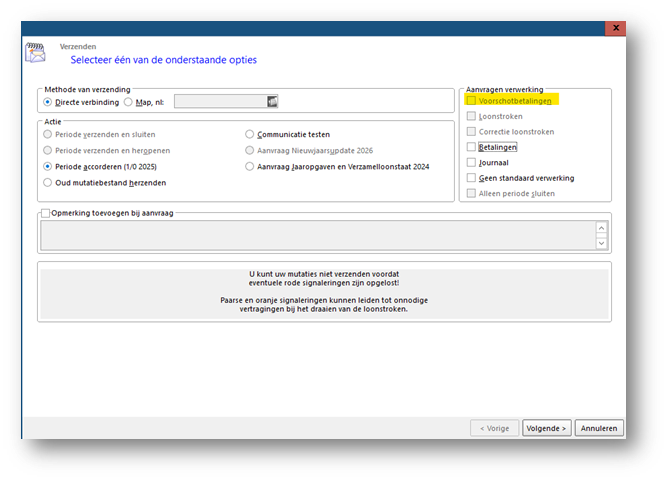The image size is (668, 481).
Task: Click the remark box scroll up arrow
Action: coord(601,228)
